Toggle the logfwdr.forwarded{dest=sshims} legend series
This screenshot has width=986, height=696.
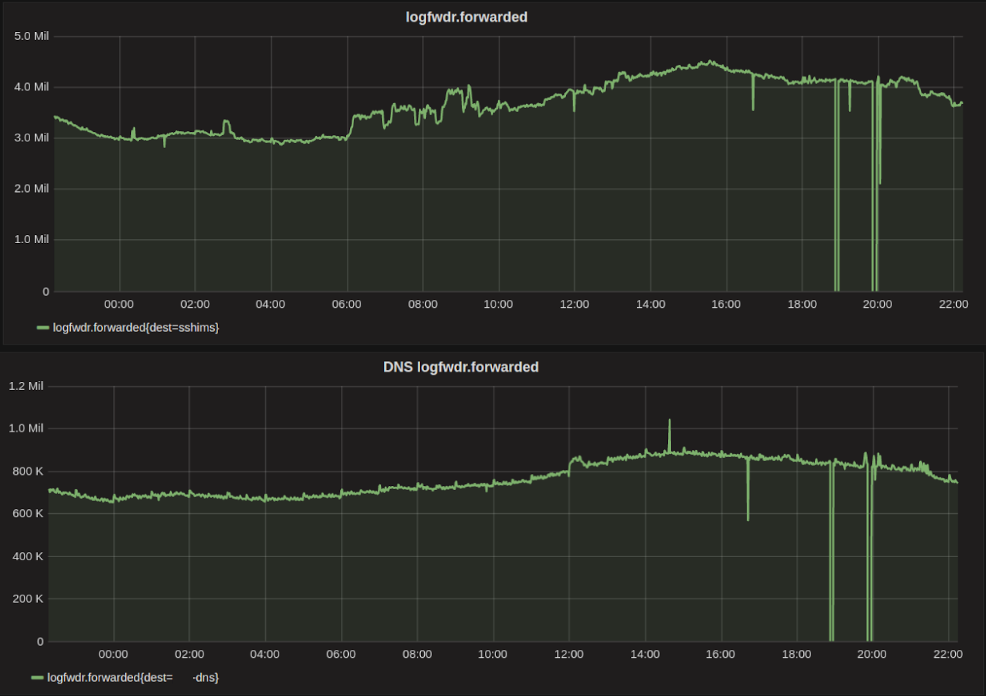pos(135,328)
